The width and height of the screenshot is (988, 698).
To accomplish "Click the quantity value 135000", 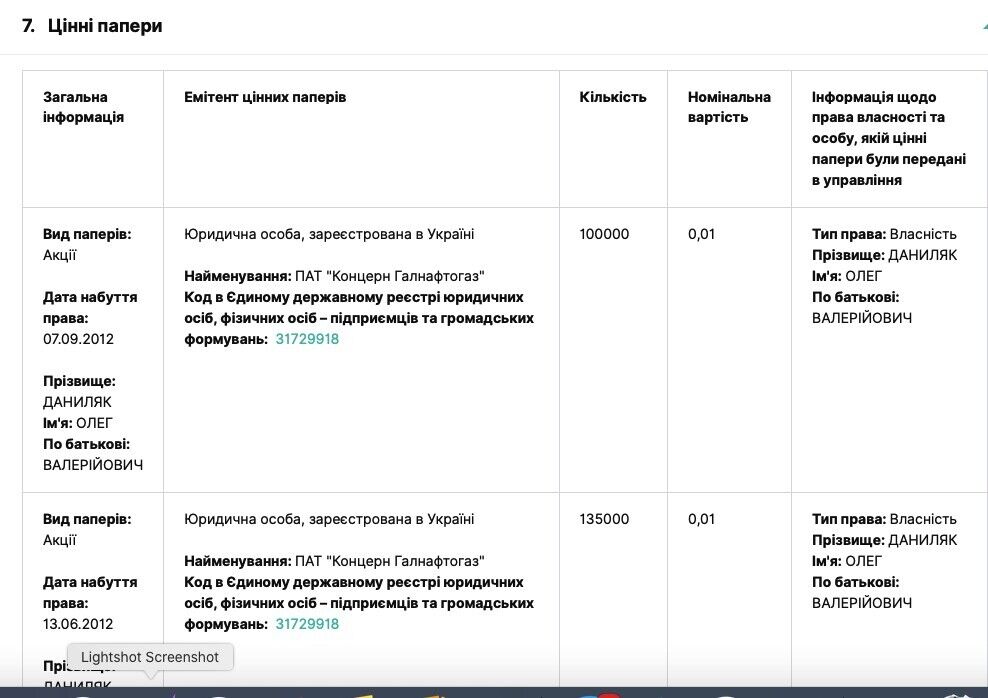I will pos(604,519).
